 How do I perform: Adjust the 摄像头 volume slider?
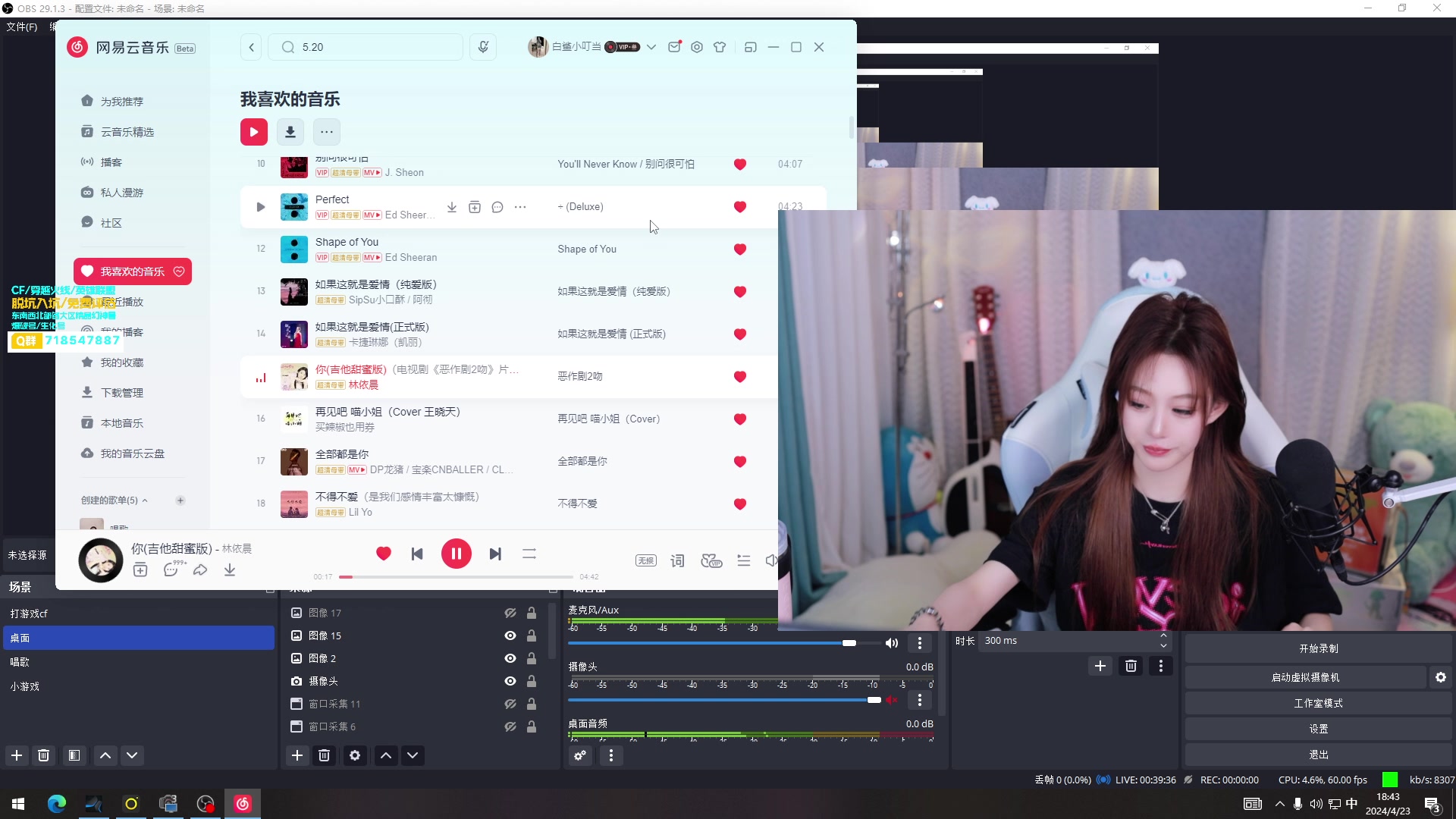coord(725,700)
